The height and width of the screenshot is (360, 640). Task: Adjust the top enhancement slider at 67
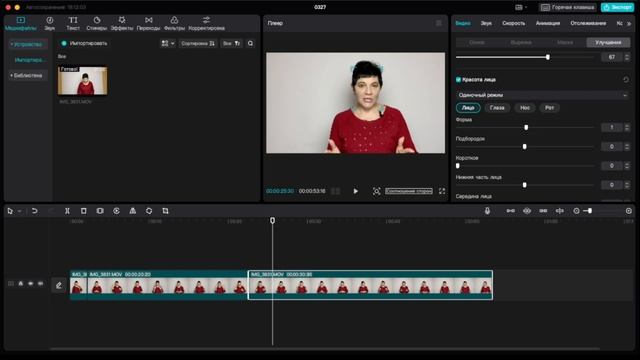[x=548, y=57]
